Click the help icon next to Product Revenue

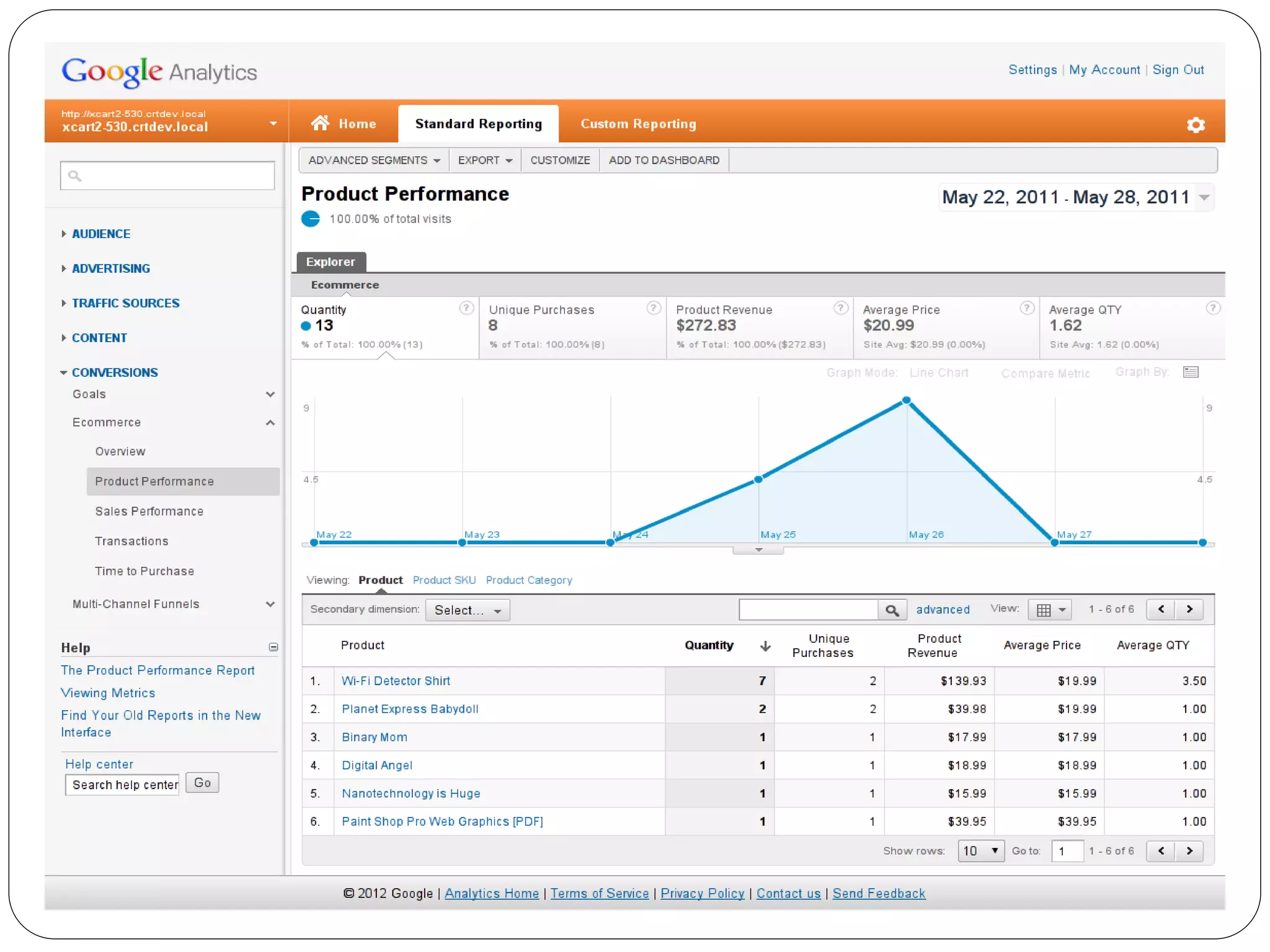(840, 308)
